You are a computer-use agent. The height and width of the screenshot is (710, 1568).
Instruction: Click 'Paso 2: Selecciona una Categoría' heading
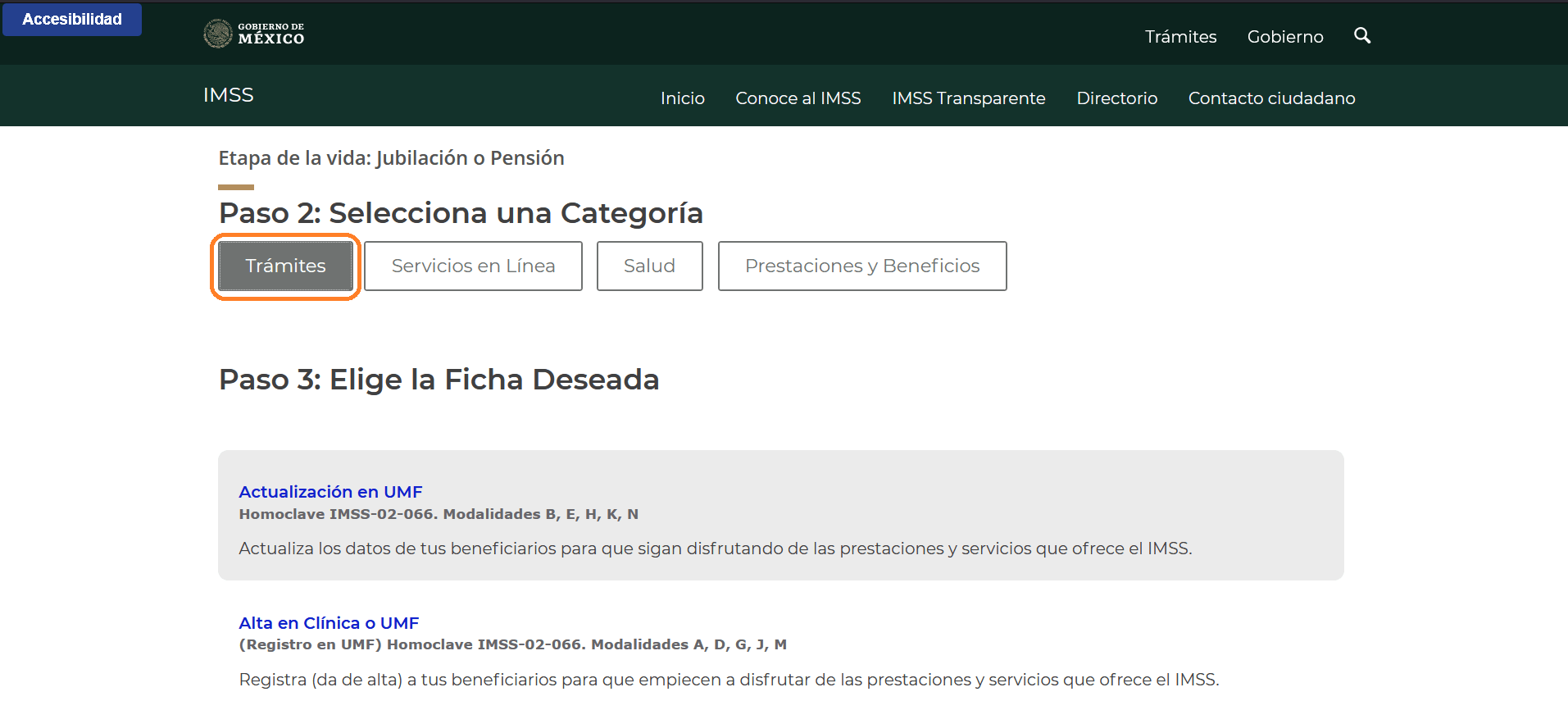[x=461, y=213]
